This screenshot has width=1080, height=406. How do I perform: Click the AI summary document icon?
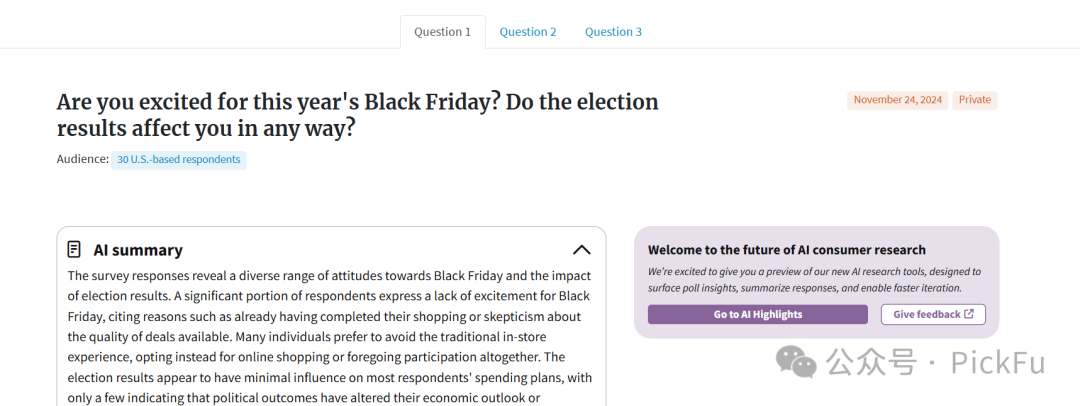point(74,250)
